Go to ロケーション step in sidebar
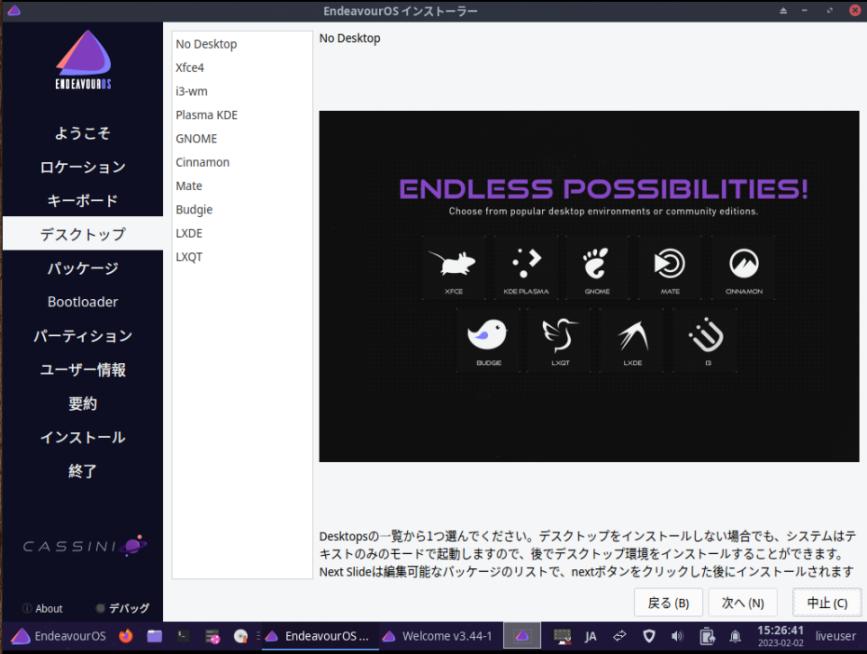867x654 pixels. (x=83, y=167)
